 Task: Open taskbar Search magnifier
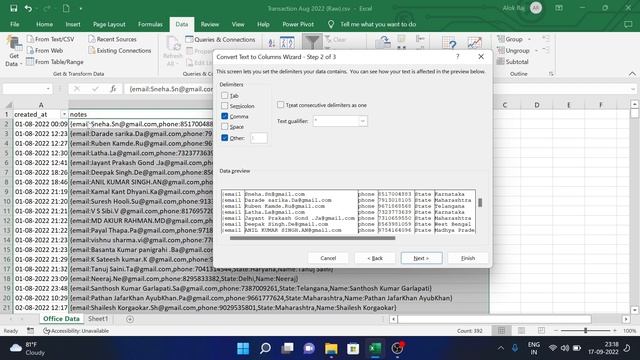tap(265, 348)
